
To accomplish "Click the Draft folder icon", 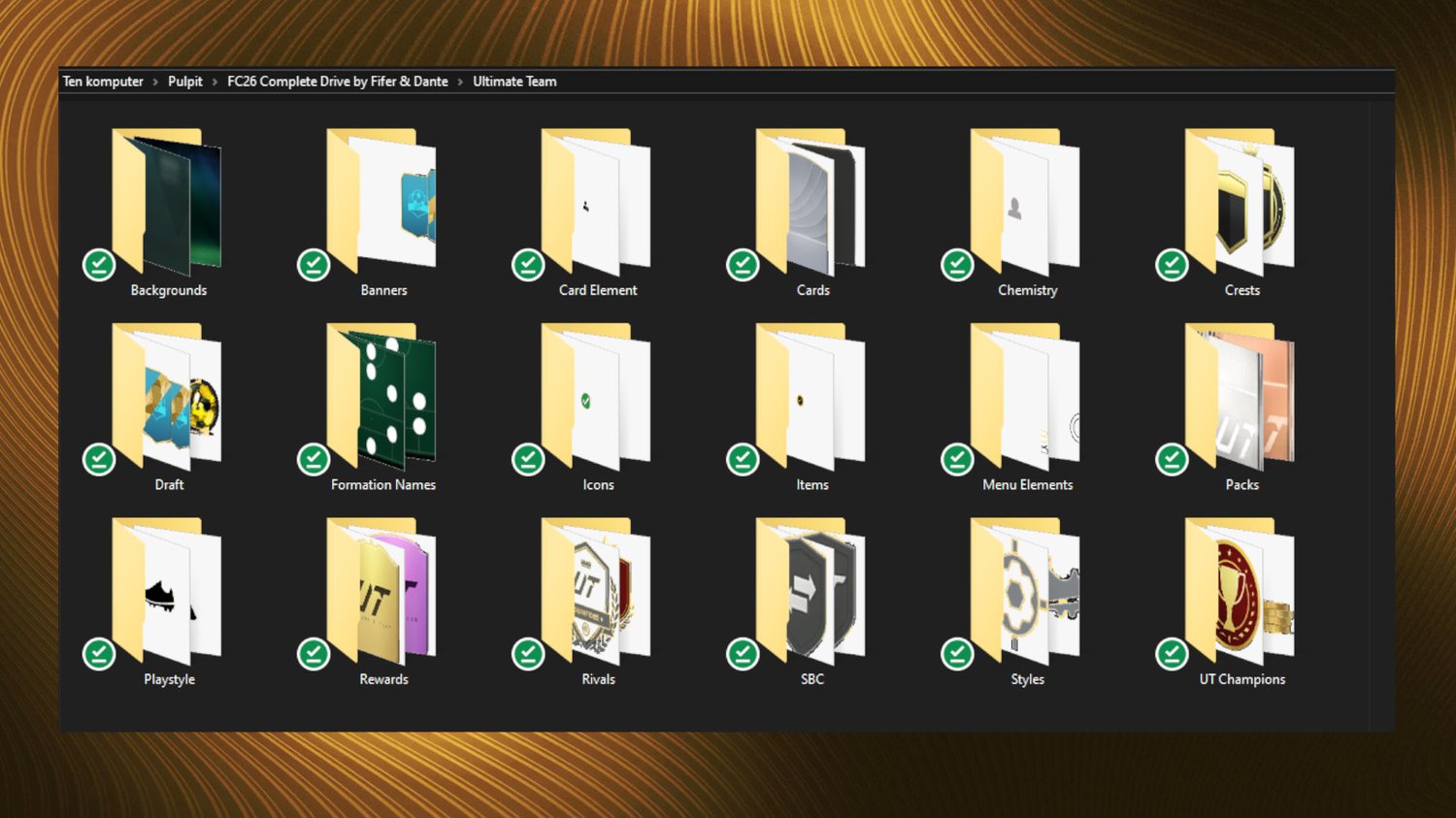I will 167,398.
